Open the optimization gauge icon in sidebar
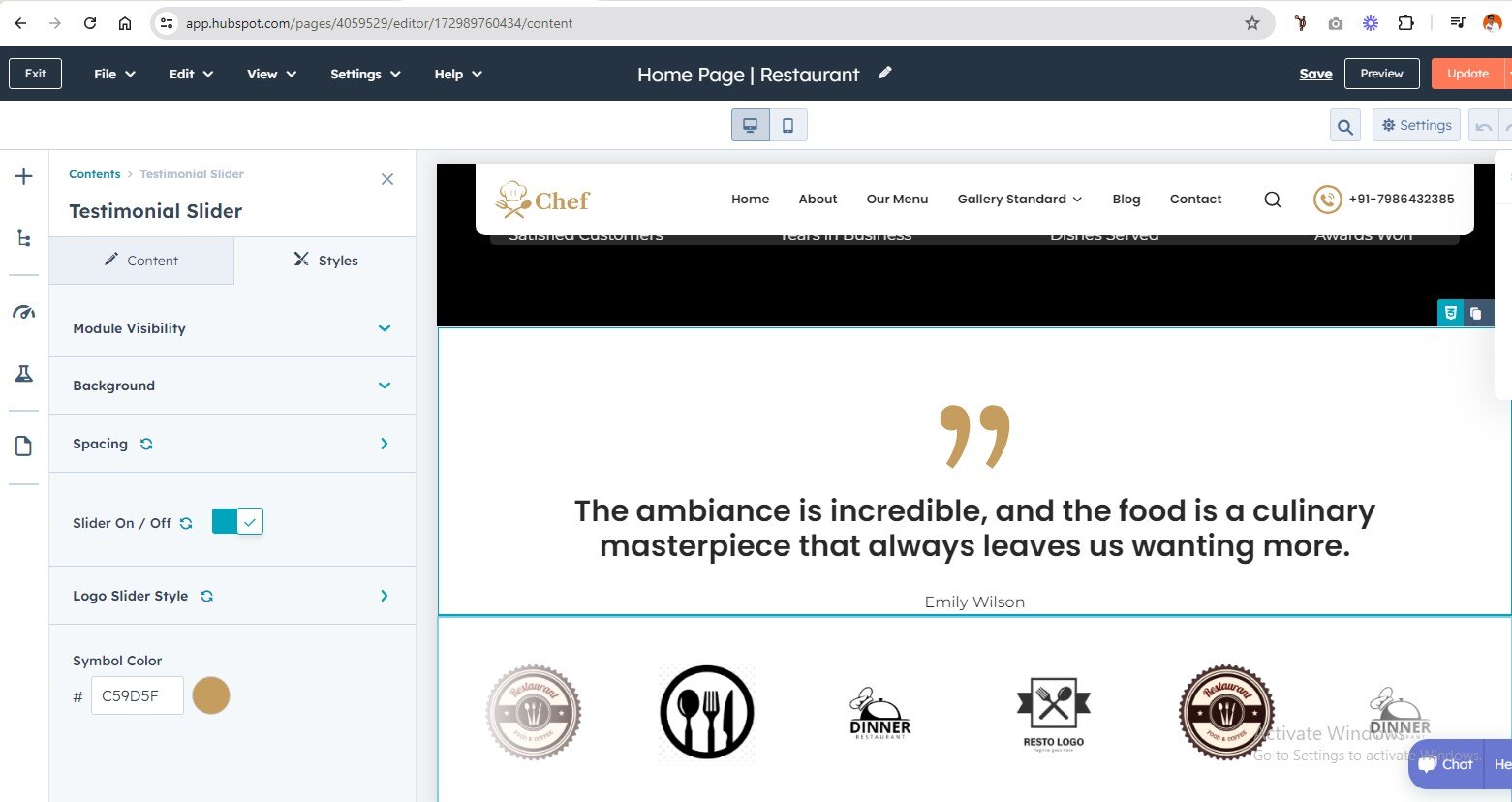The image size is (1512, 802). click(x=24, y=312)
